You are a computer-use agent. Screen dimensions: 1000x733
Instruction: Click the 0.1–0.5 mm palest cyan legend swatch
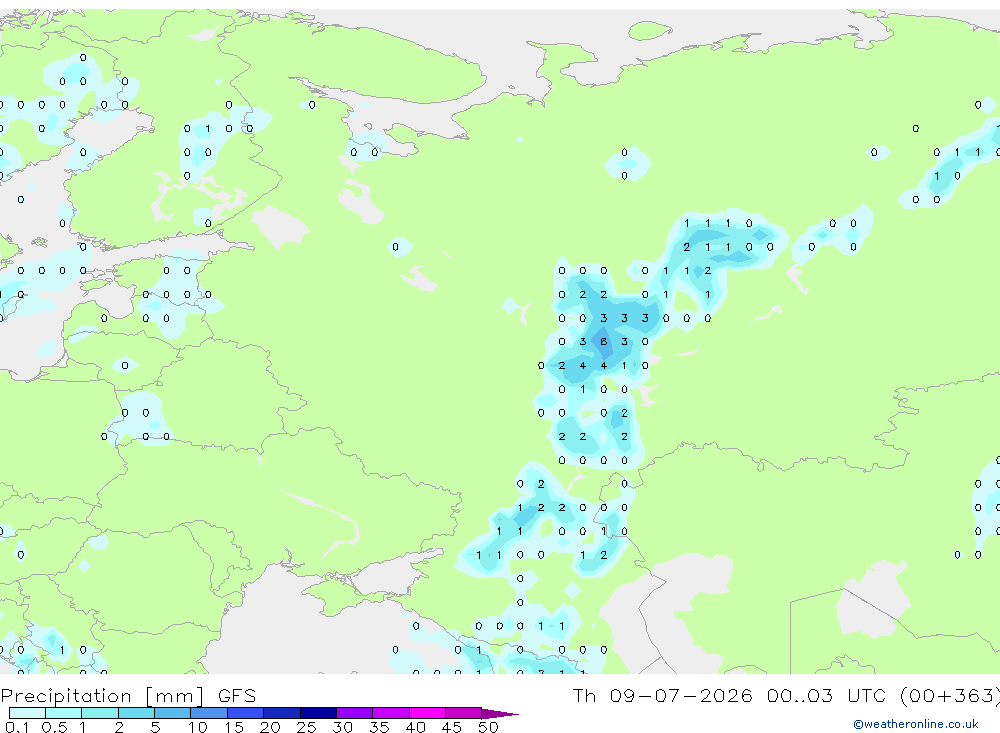pos(27,713)
